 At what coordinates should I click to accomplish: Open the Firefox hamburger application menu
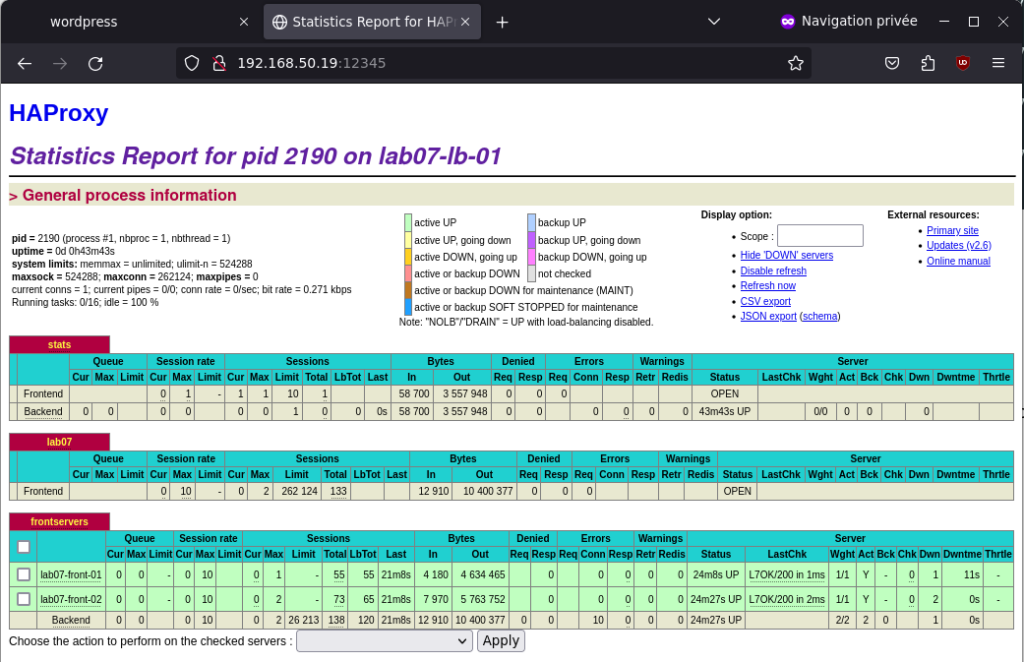click(x=997, y=63)
